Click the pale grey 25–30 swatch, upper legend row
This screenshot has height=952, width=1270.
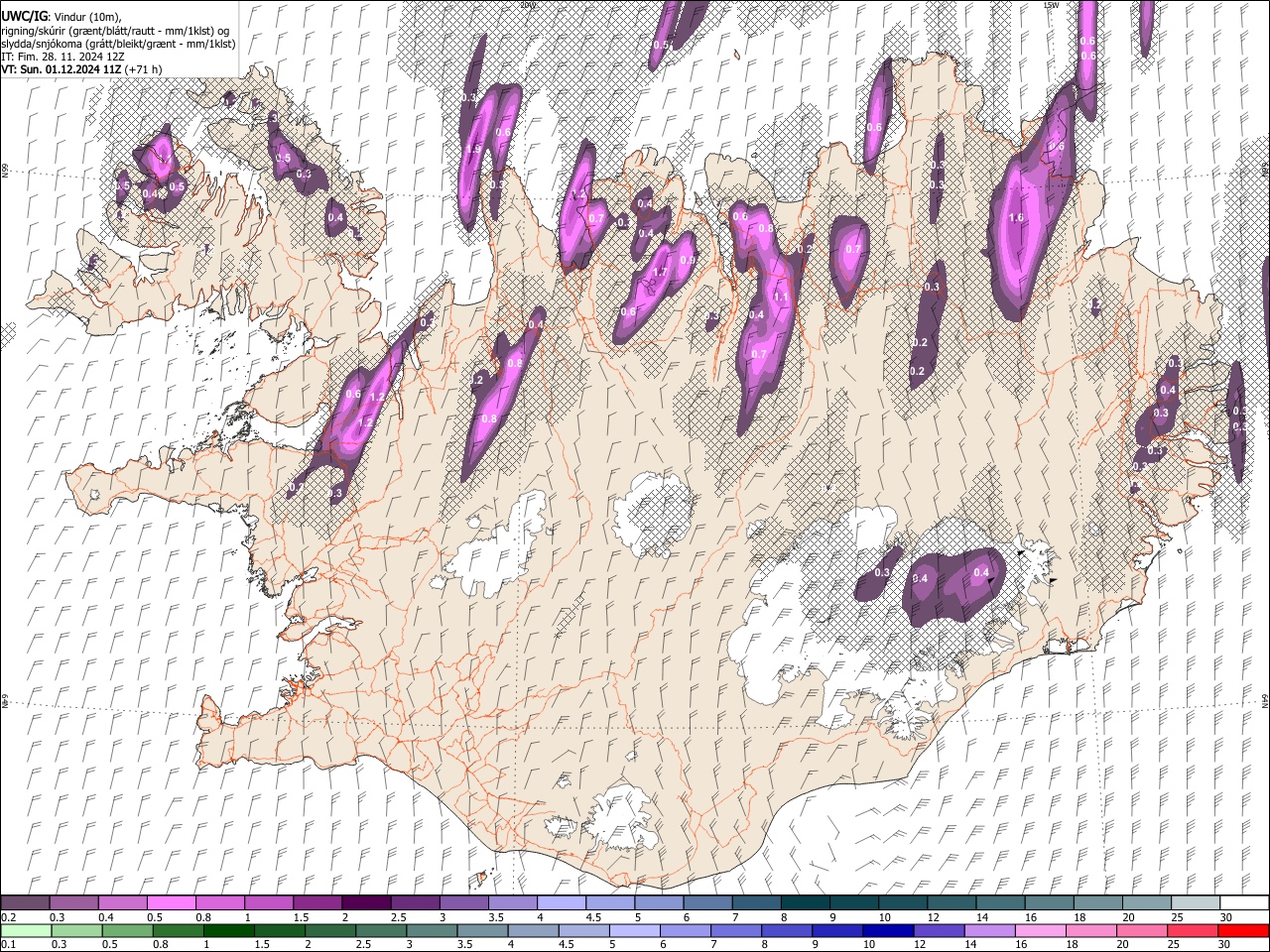pos(1195,903)
